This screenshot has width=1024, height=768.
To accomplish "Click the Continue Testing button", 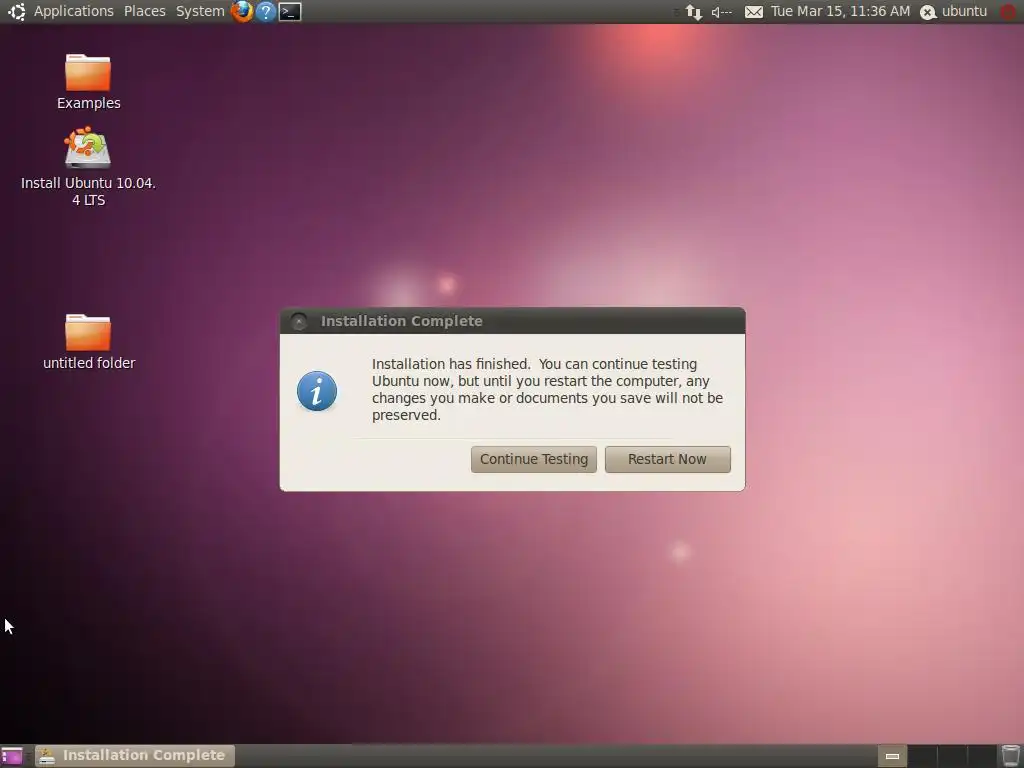I will 534,459.
